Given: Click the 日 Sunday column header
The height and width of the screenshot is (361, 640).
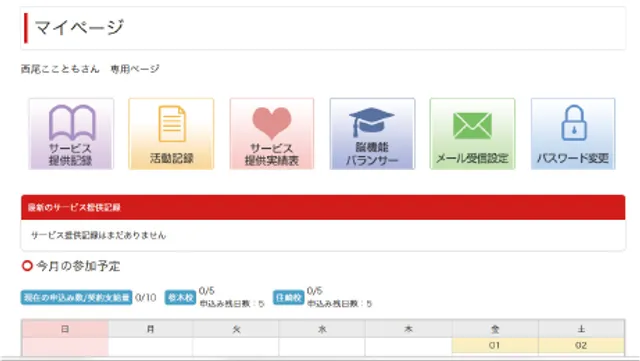Looking at the screenshot, I should pos(65,329).
